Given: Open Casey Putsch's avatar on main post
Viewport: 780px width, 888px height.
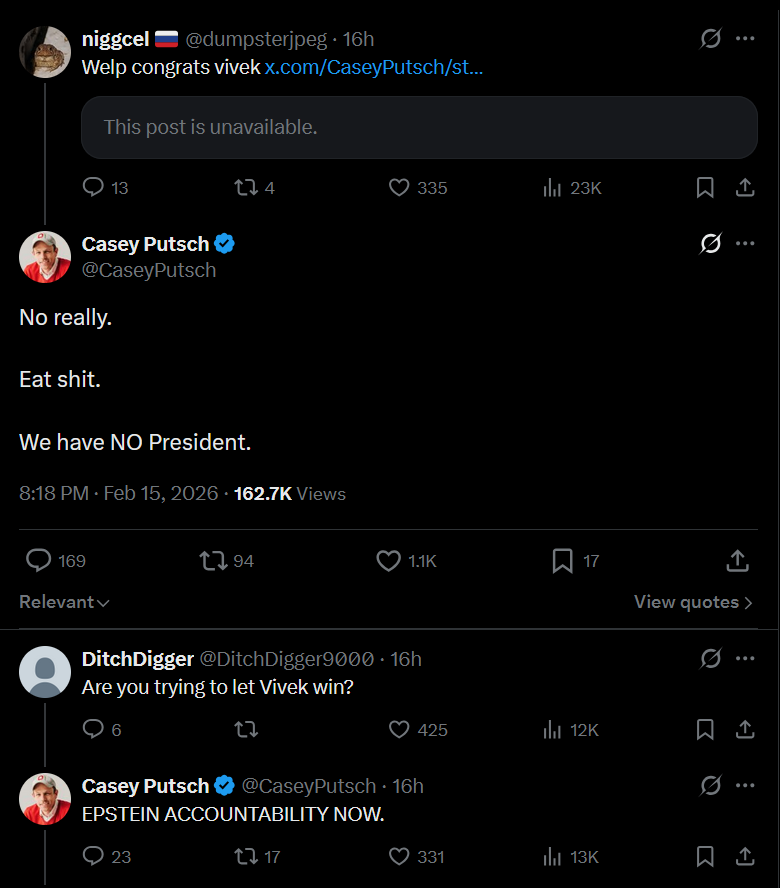Looking at the screenshot, I should [45, 257].
